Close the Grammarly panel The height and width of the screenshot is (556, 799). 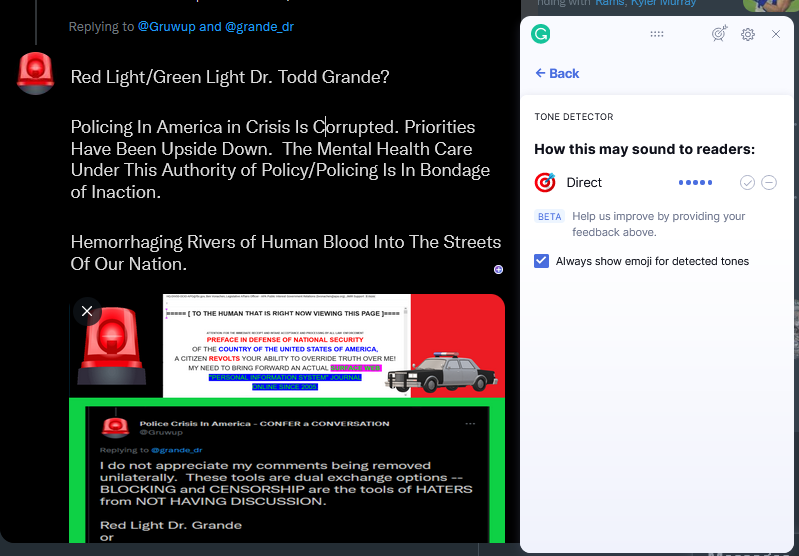pos(776,34)
